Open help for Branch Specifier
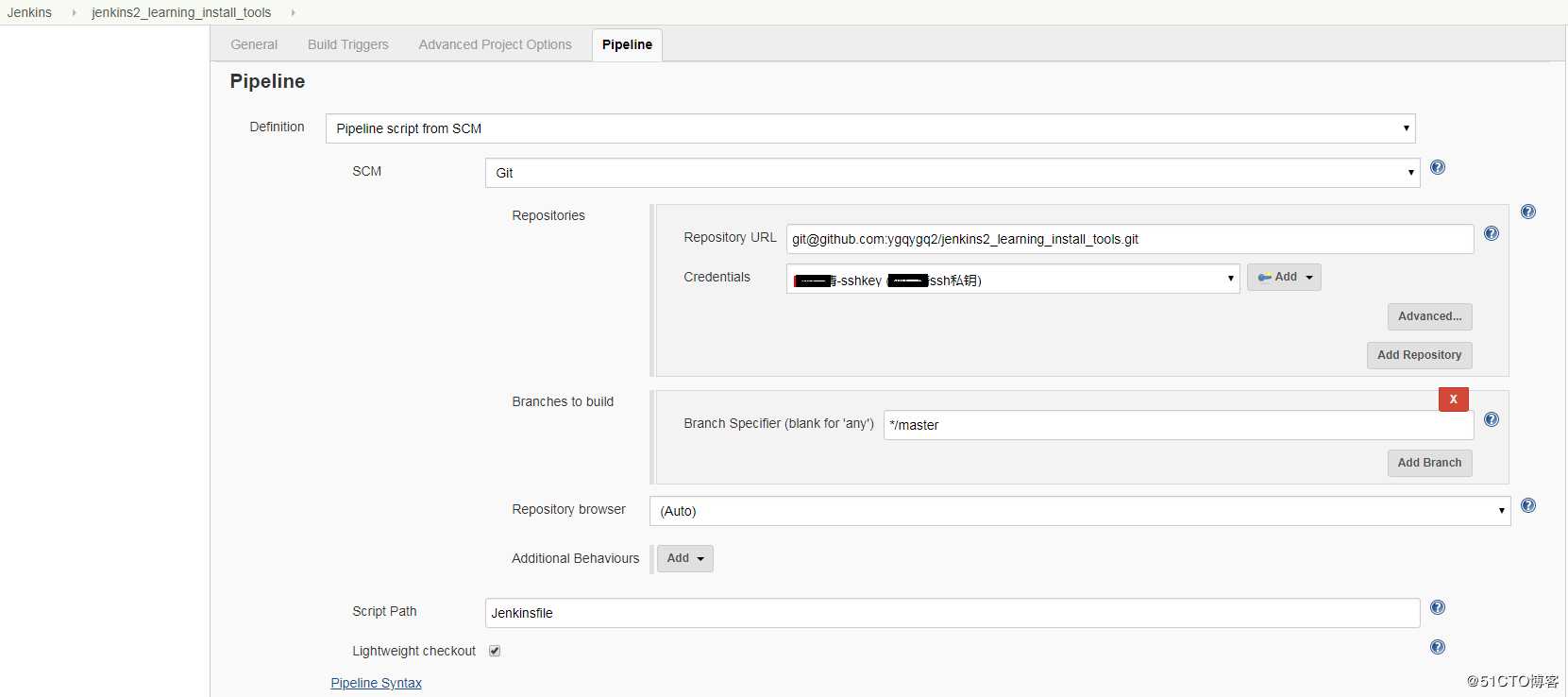The image size is (1568, 697). (1491, 419)
